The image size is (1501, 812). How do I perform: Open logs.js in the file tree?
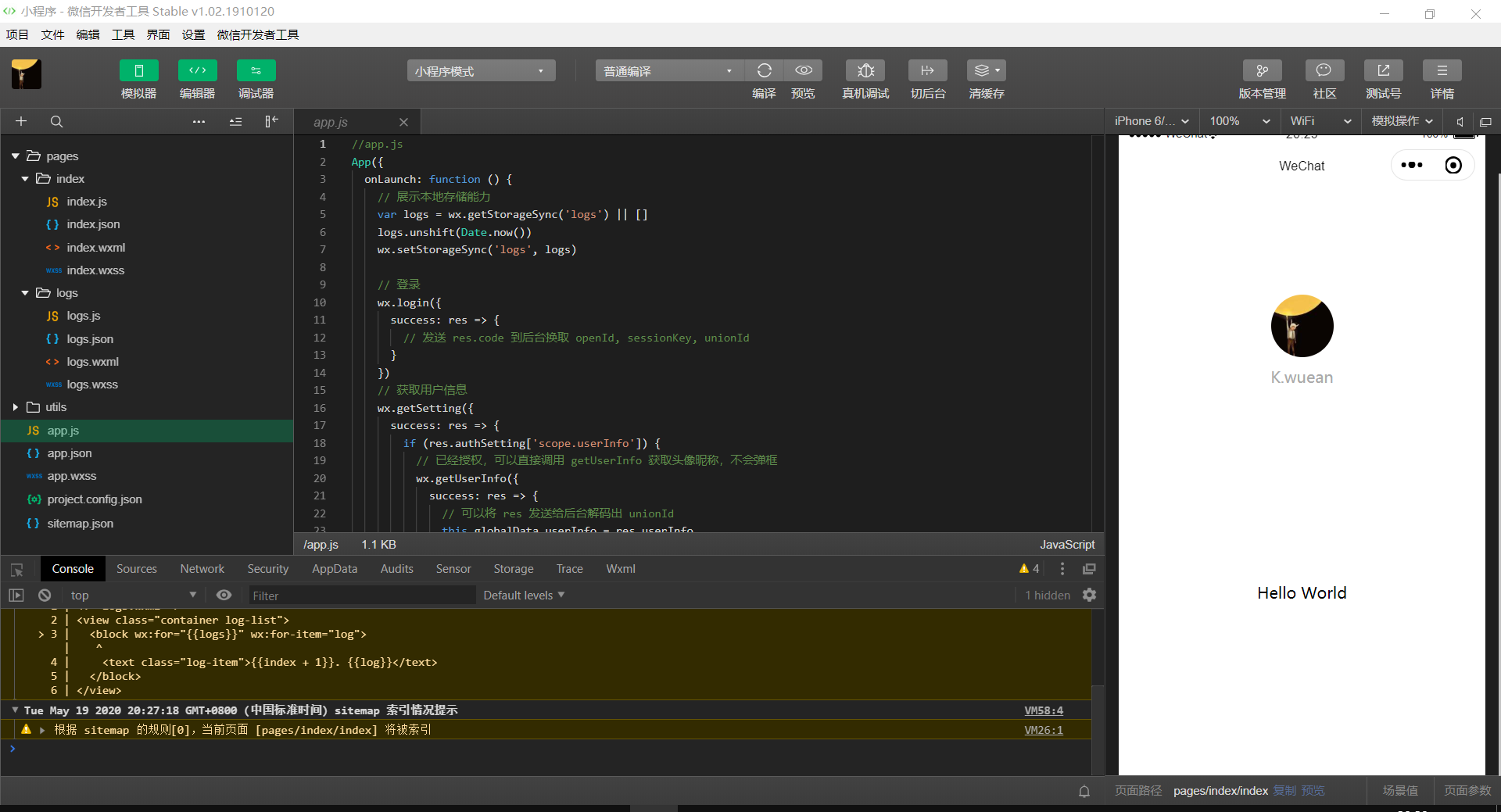point(83,316)
